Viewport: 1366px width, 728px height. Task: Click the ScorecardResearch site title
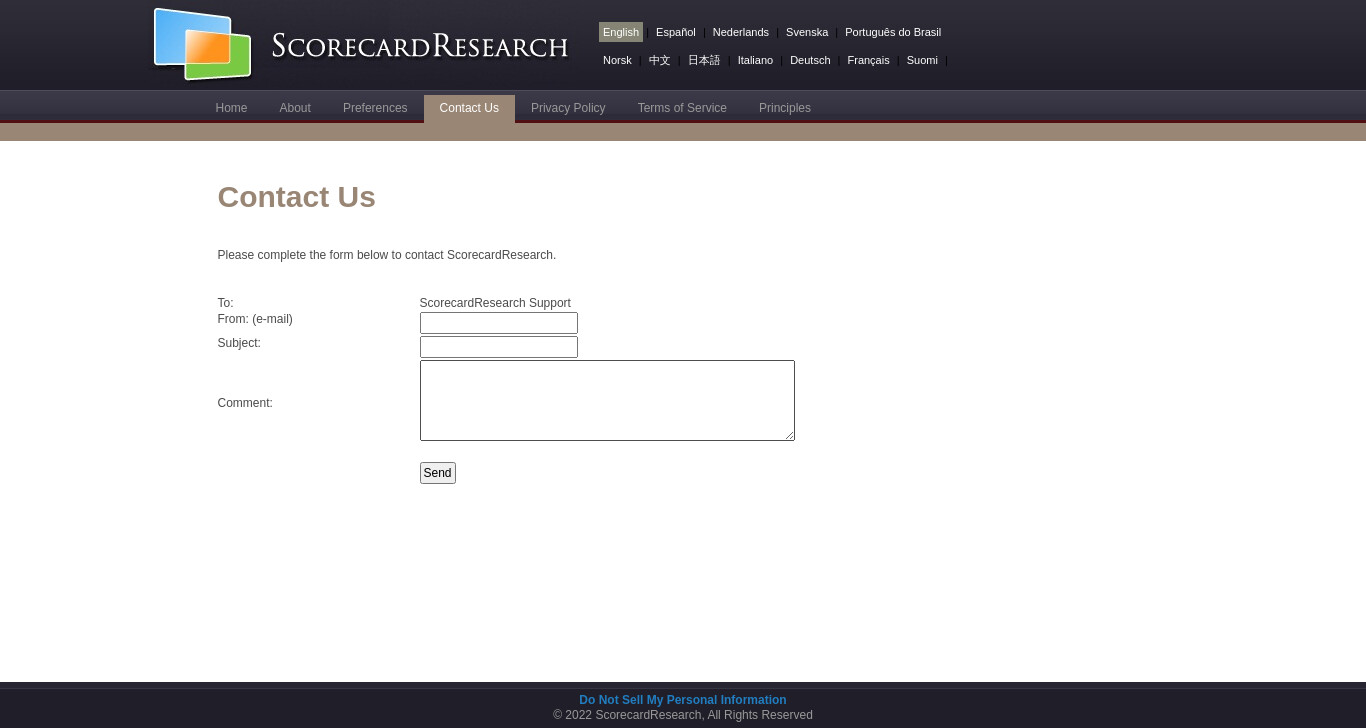click(x=420, y=46)
